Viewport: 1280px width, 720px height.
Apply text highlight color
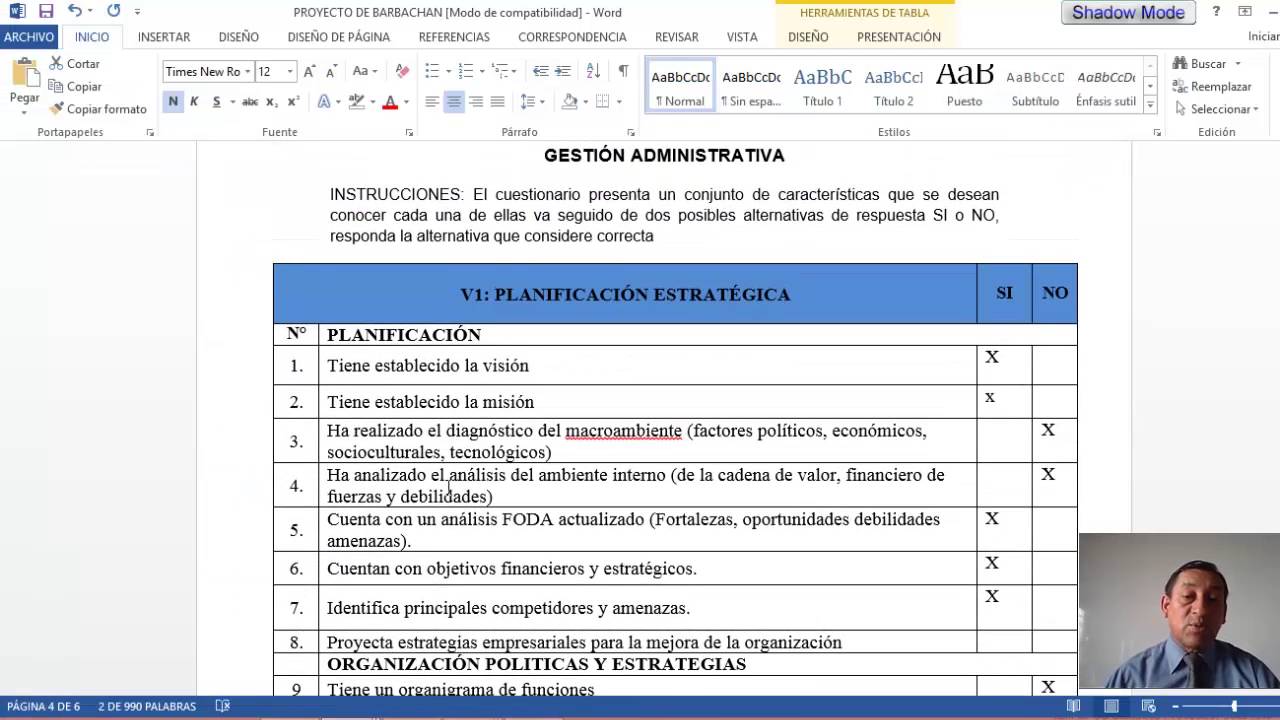[356, 101]
